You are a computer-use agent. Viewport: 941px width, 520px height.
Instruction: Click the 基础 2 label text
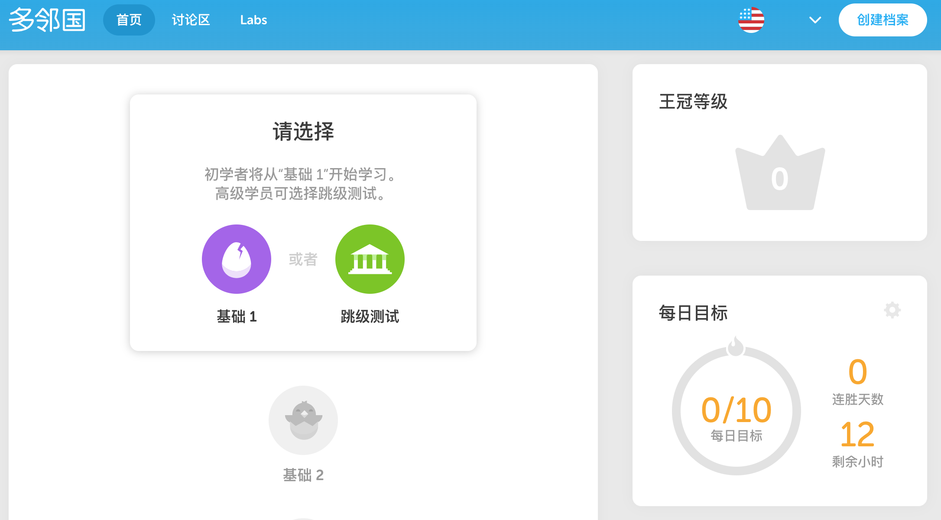(x=303, y=475)
